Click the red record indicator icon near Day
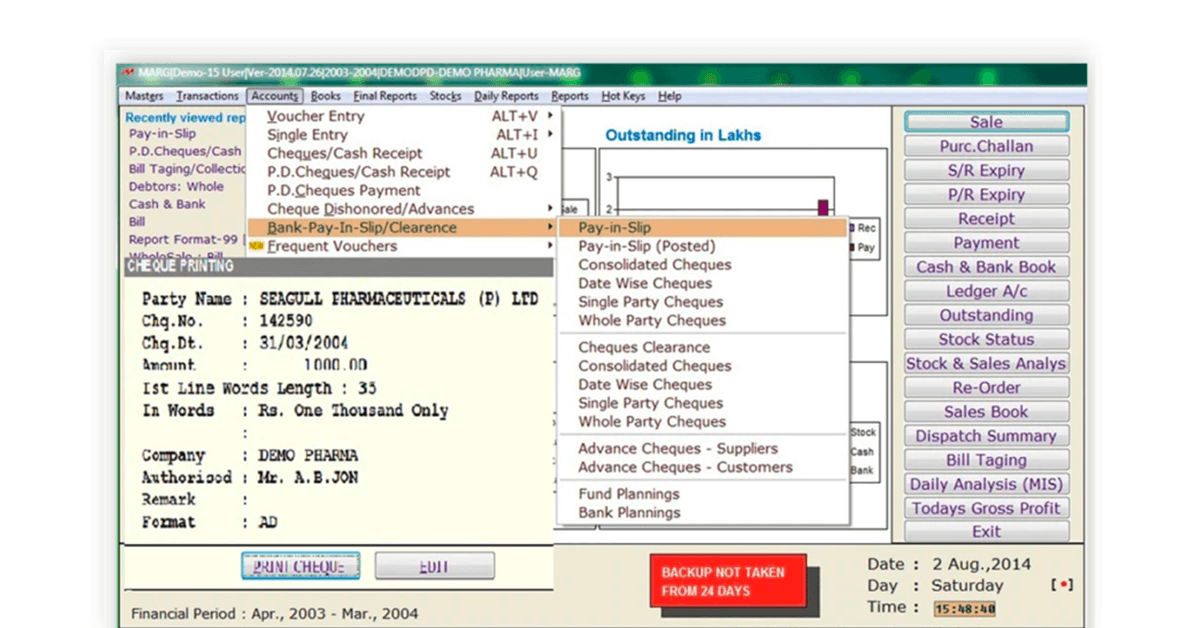The height and width of the screenshot is (628, 1200). point(1063,586)
